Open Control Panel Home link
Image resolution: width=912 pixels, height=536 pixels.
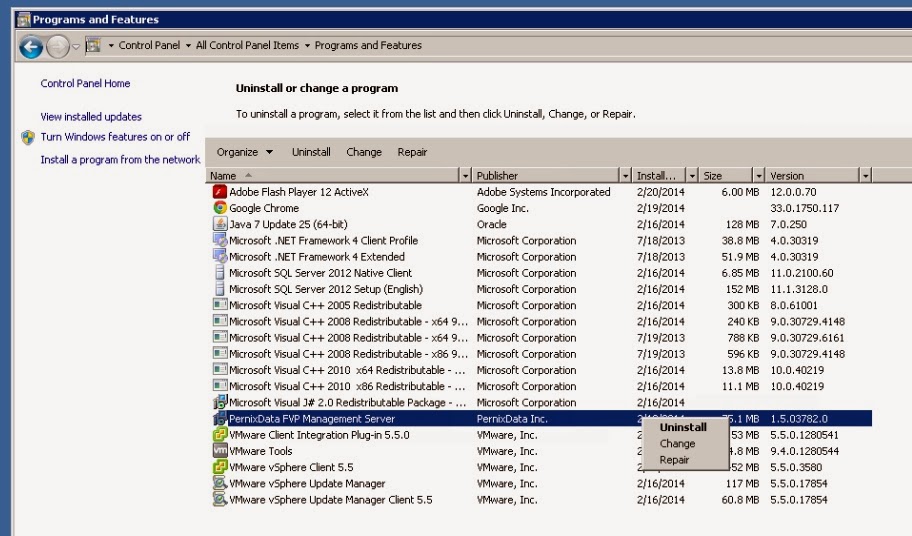(x=86, y=84)
